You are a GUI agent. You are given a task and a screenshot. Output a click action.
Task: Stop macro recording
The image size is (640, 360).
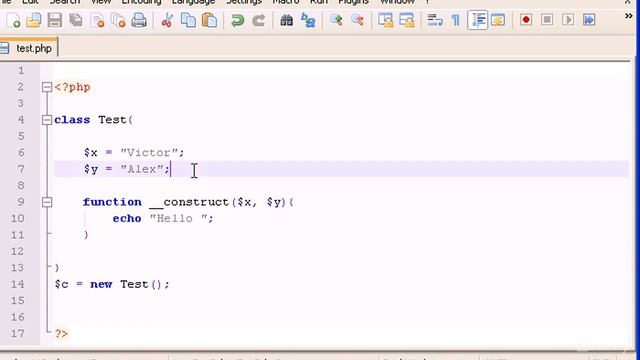[x=547, y=20]
